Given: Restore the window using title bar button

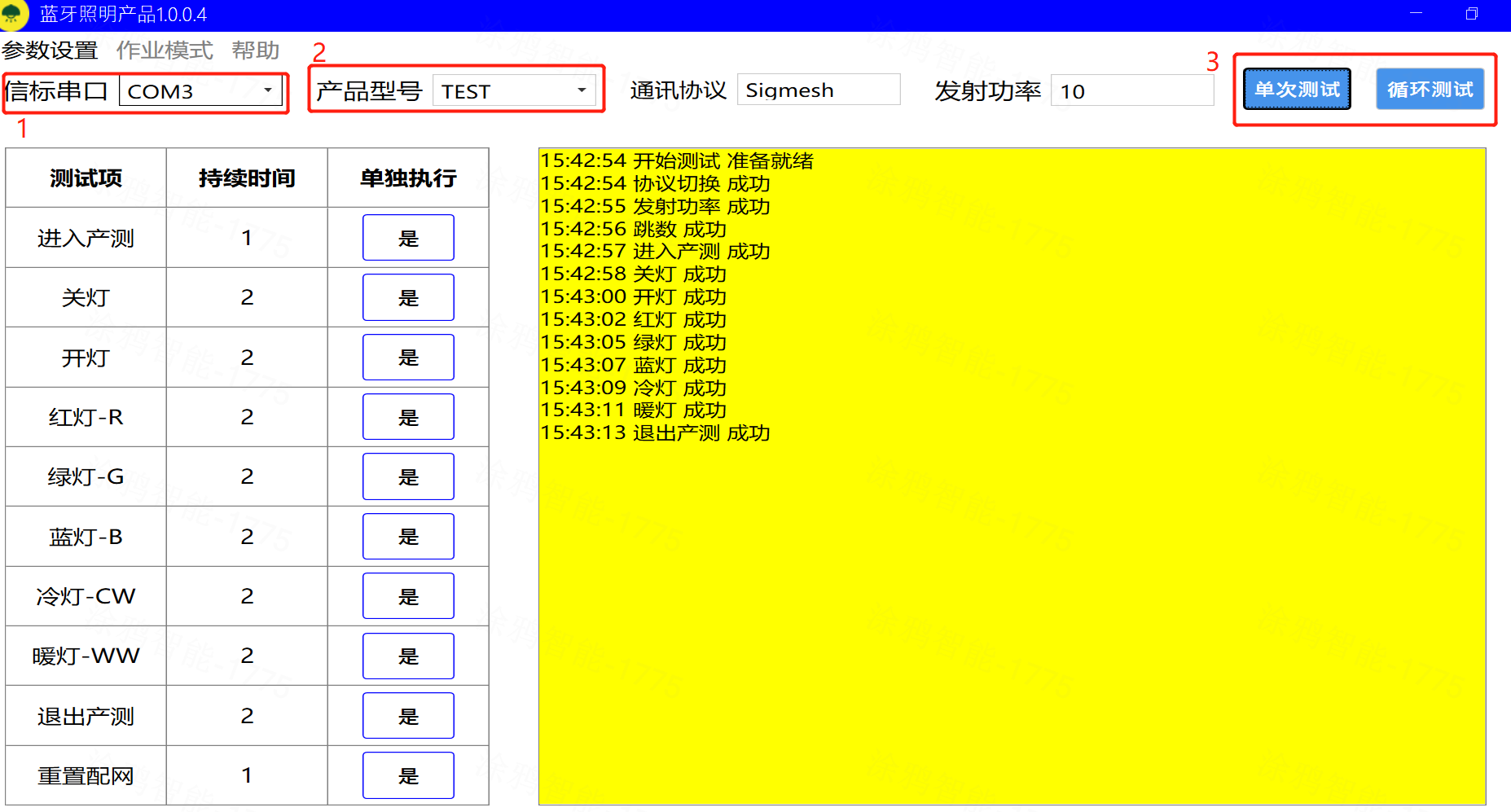Looking at the screenshot, I should (x=1471, y=14).
